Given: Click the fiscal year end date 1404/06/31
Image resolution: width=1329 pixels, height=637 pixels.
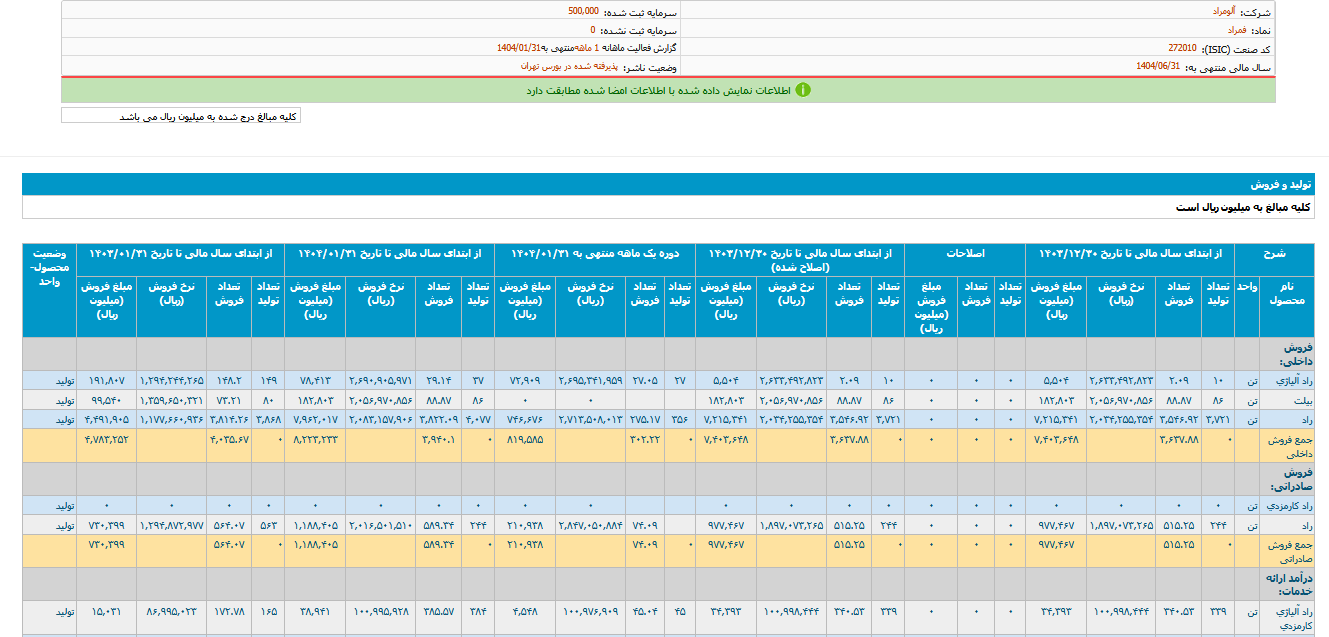Looking at the screenshot, I should pos(1158,66).
